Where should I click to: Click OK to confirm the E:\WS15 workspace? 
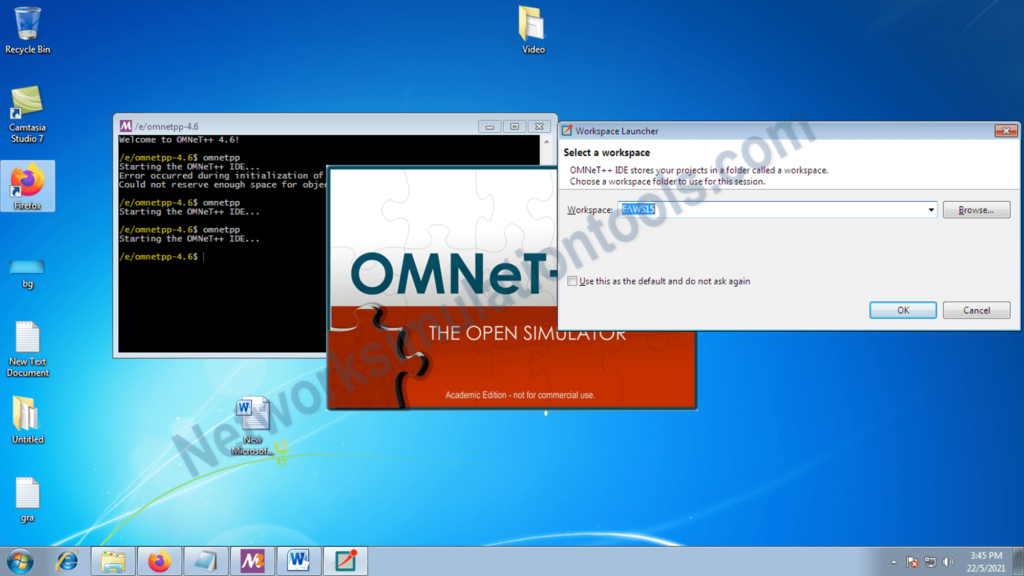pyautogui.click(x=901, y=309)
